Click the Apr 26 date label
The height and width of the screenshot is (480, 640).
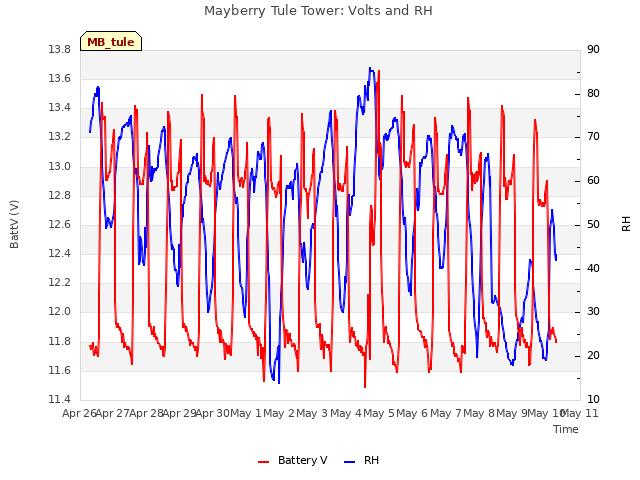click(79, 413)
